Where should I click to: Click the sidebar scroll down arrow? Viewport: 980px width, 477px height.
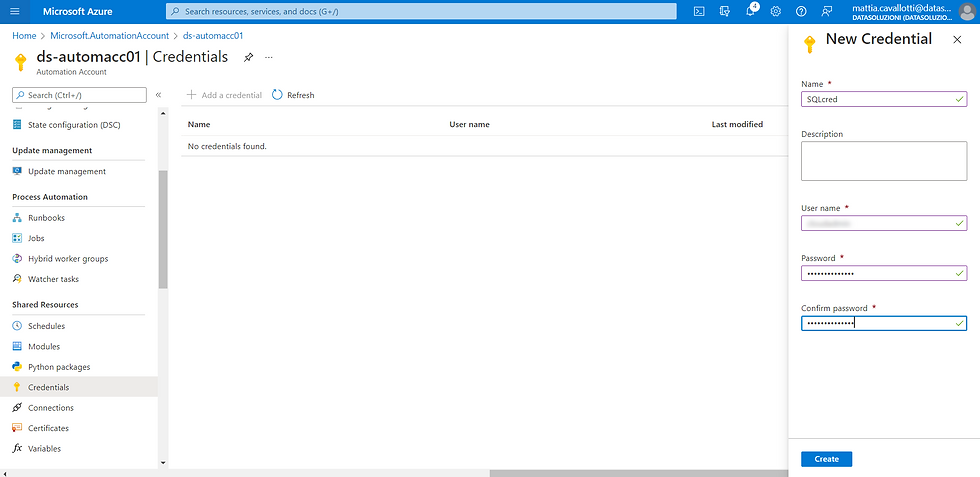163,463
